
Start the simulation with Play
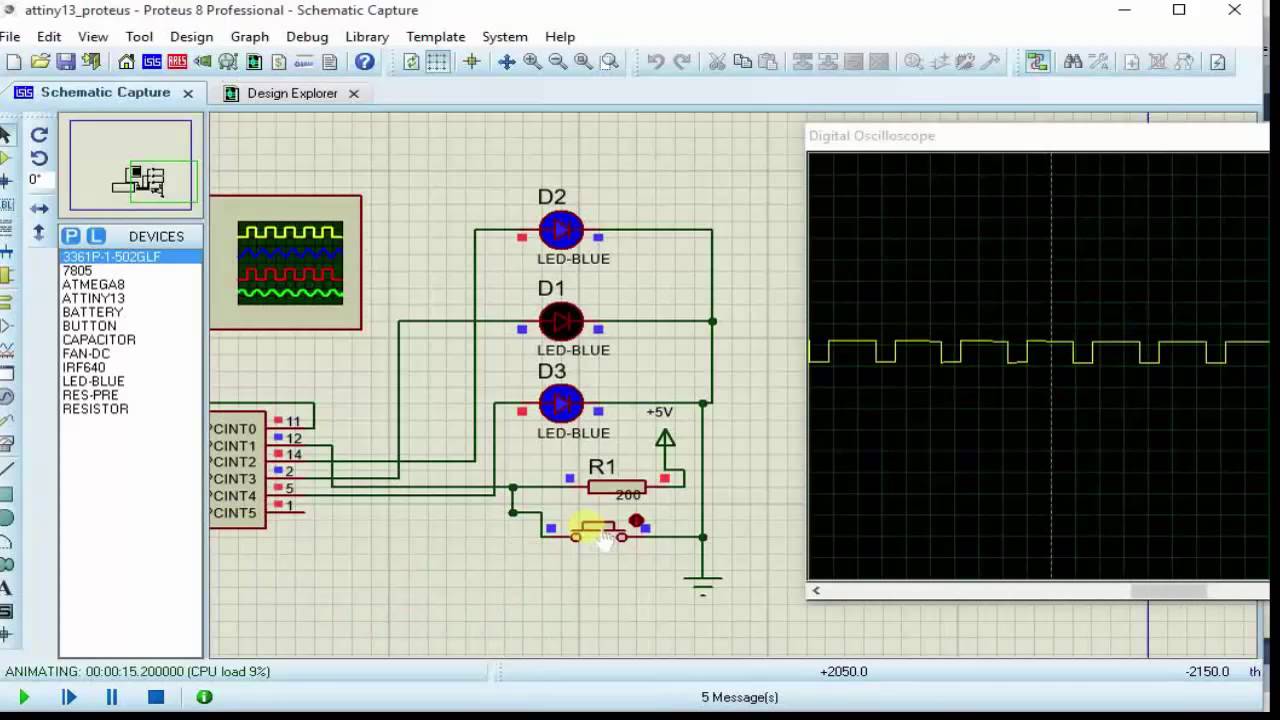(x=24, y=697)
